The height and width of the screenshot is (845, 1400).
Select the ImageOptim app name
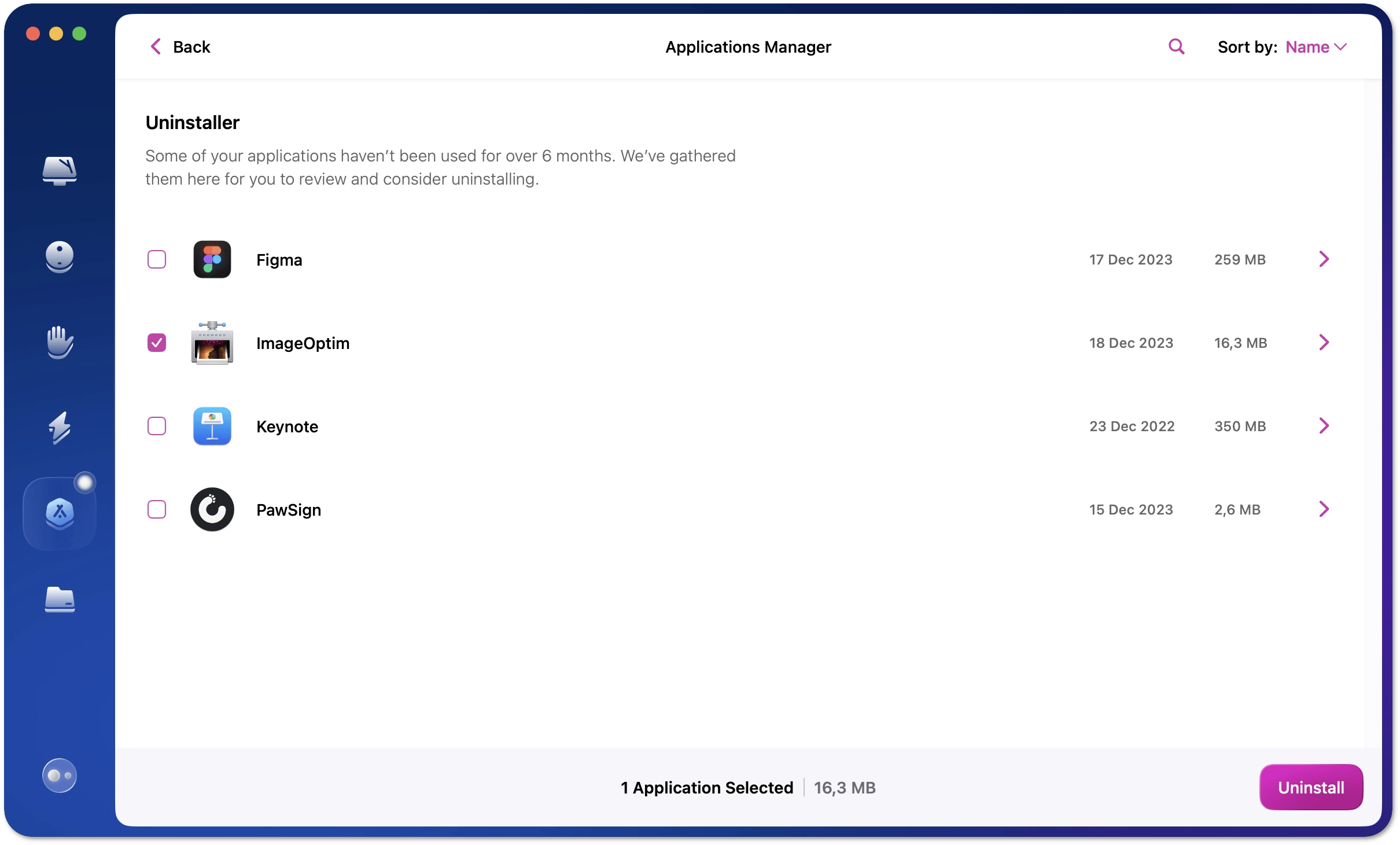point(303,343)
